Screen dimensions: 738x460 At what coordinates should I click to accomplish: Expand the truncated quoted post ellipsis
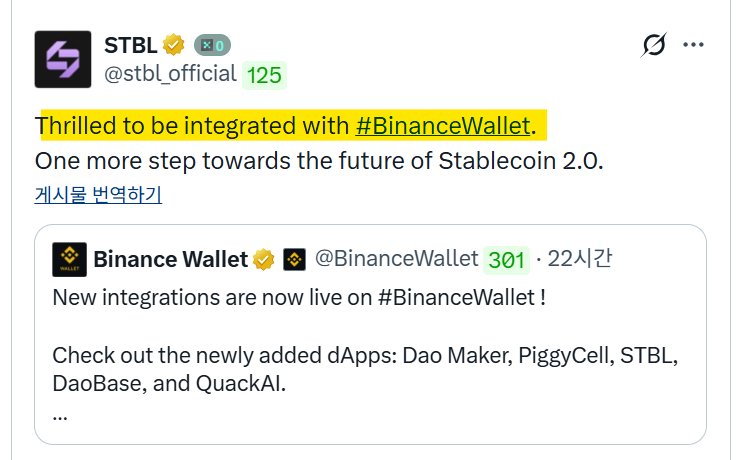(60, 412)
